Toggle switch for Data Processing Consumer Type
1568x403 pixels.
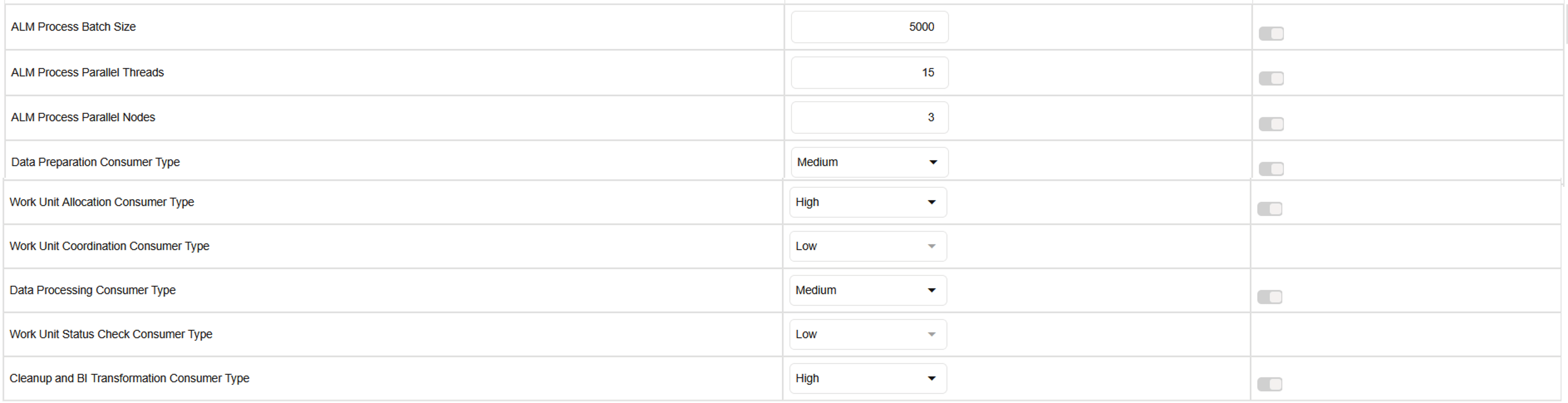coord(1270,297)
